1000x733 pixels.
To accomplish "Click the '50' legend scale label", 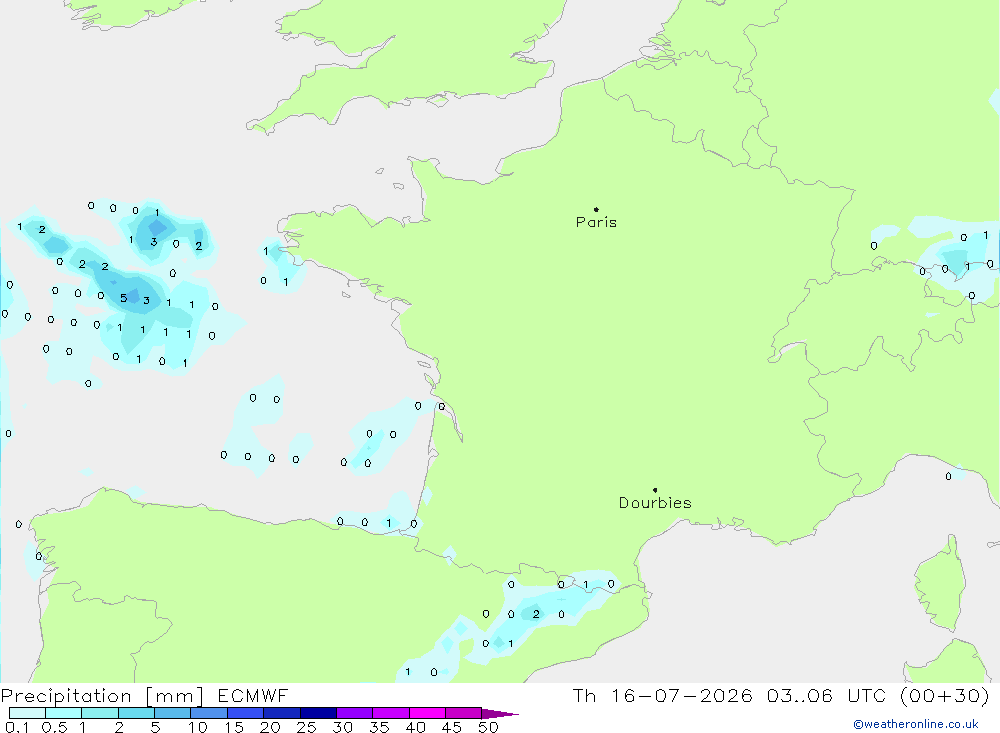I will point(488,727).
